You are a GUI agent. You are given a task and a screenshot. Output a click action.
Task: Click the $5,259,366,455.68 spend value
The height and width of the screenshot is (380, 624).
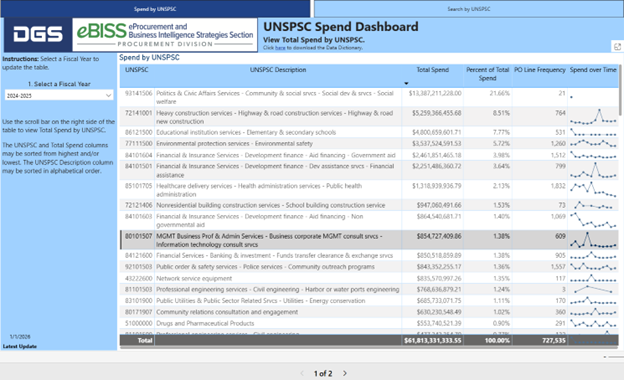437,113
